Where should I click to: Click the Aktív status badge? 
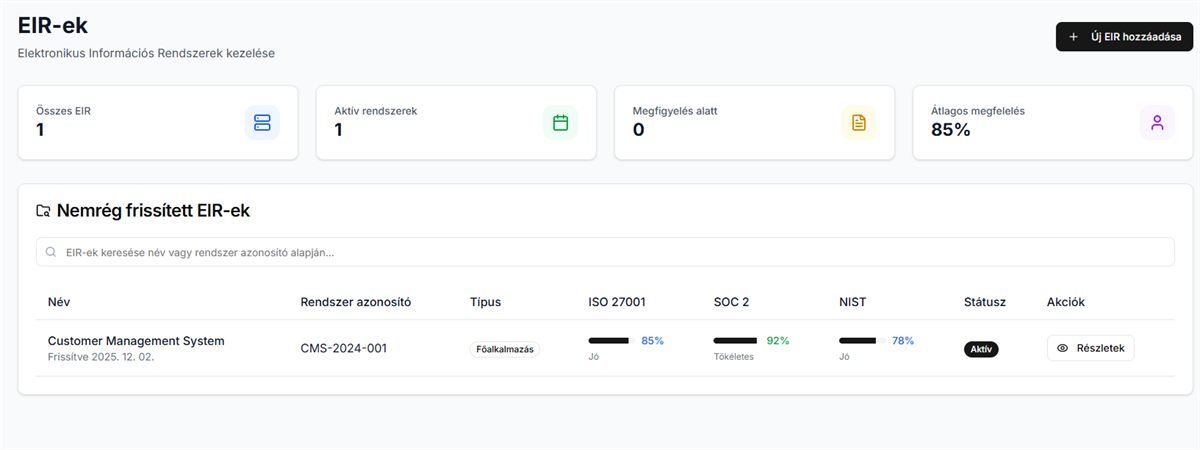[981, 349]
